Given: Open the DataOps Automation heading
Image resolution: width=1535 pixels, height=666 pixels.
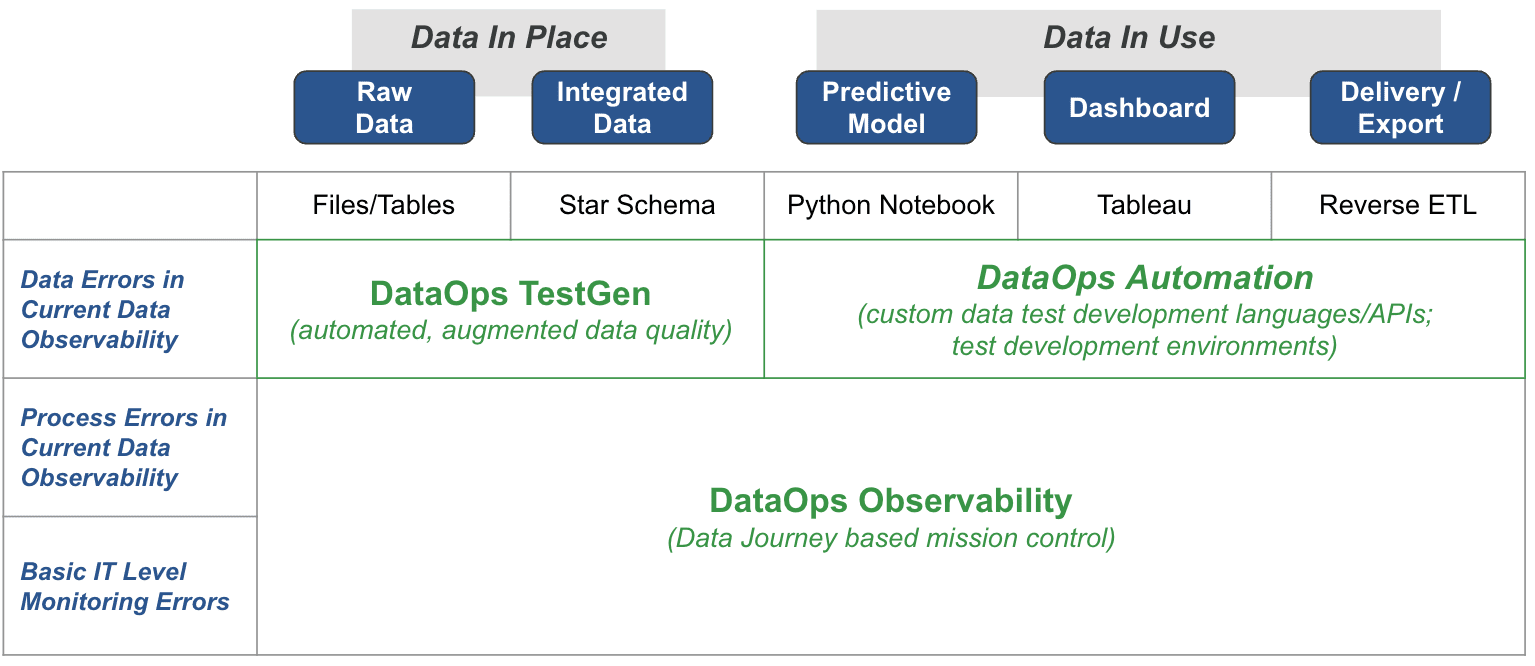Looking at the screenshot, I should (1145, 278).
